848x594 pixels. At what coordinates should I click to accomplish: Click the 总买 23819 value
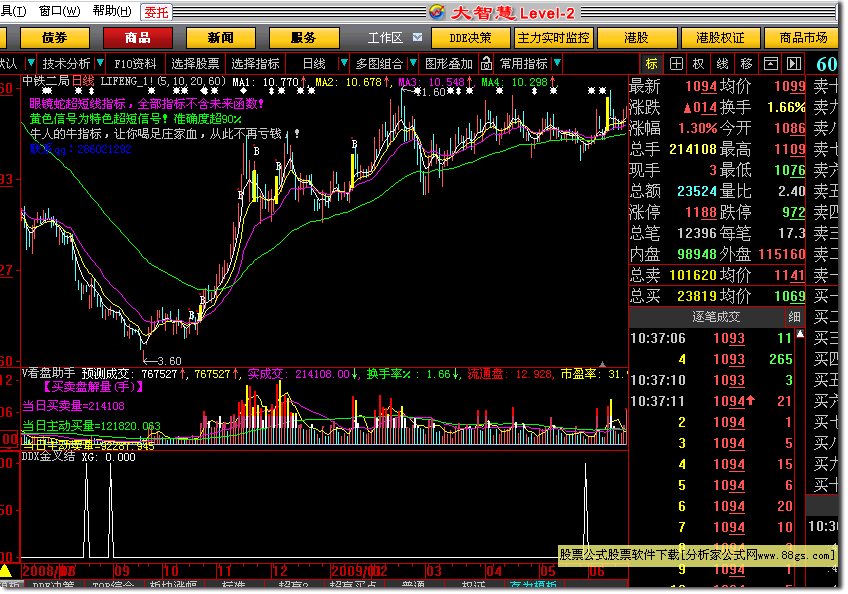697,296
